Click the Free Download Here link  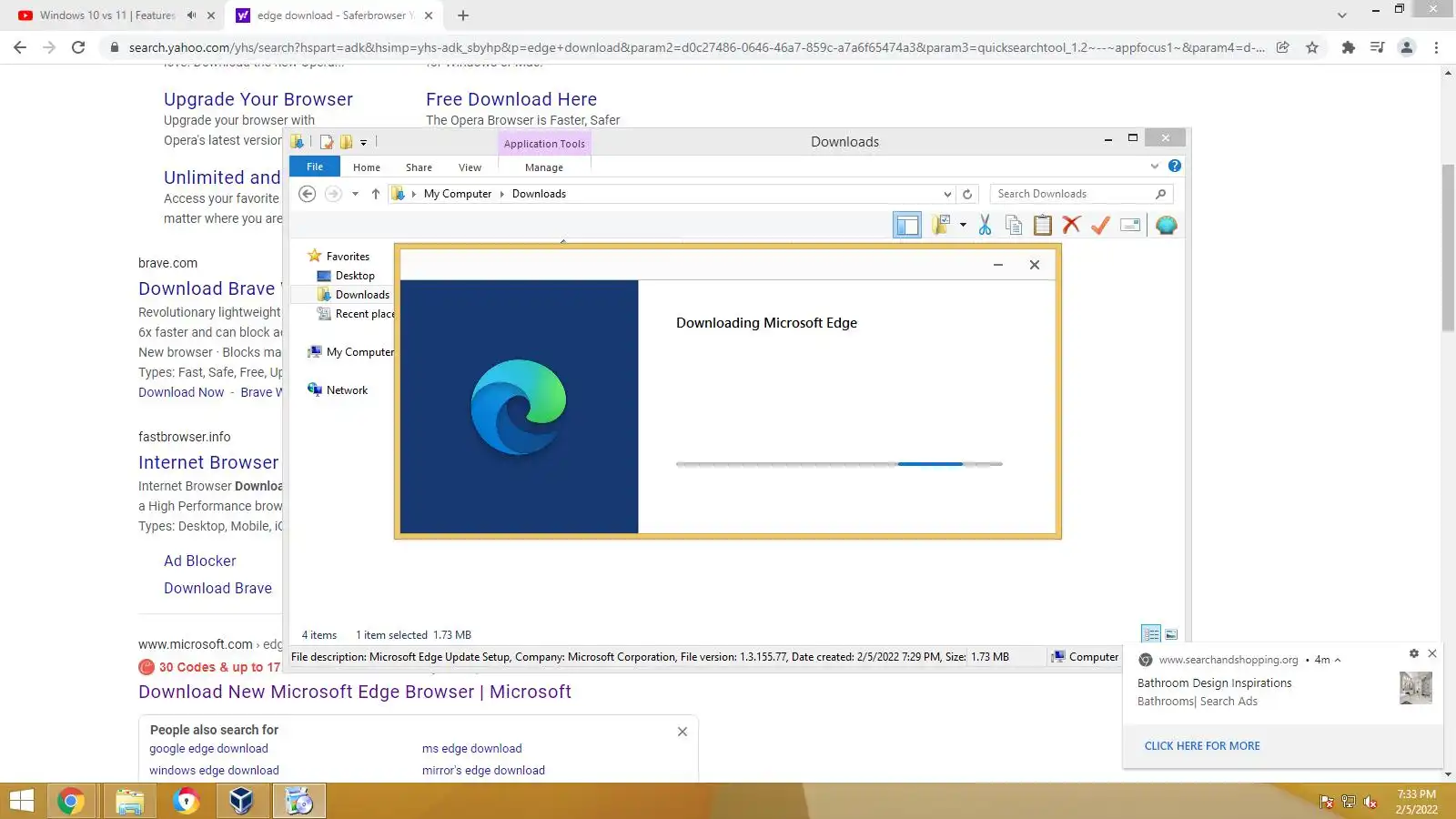click(x=511, y=99)
